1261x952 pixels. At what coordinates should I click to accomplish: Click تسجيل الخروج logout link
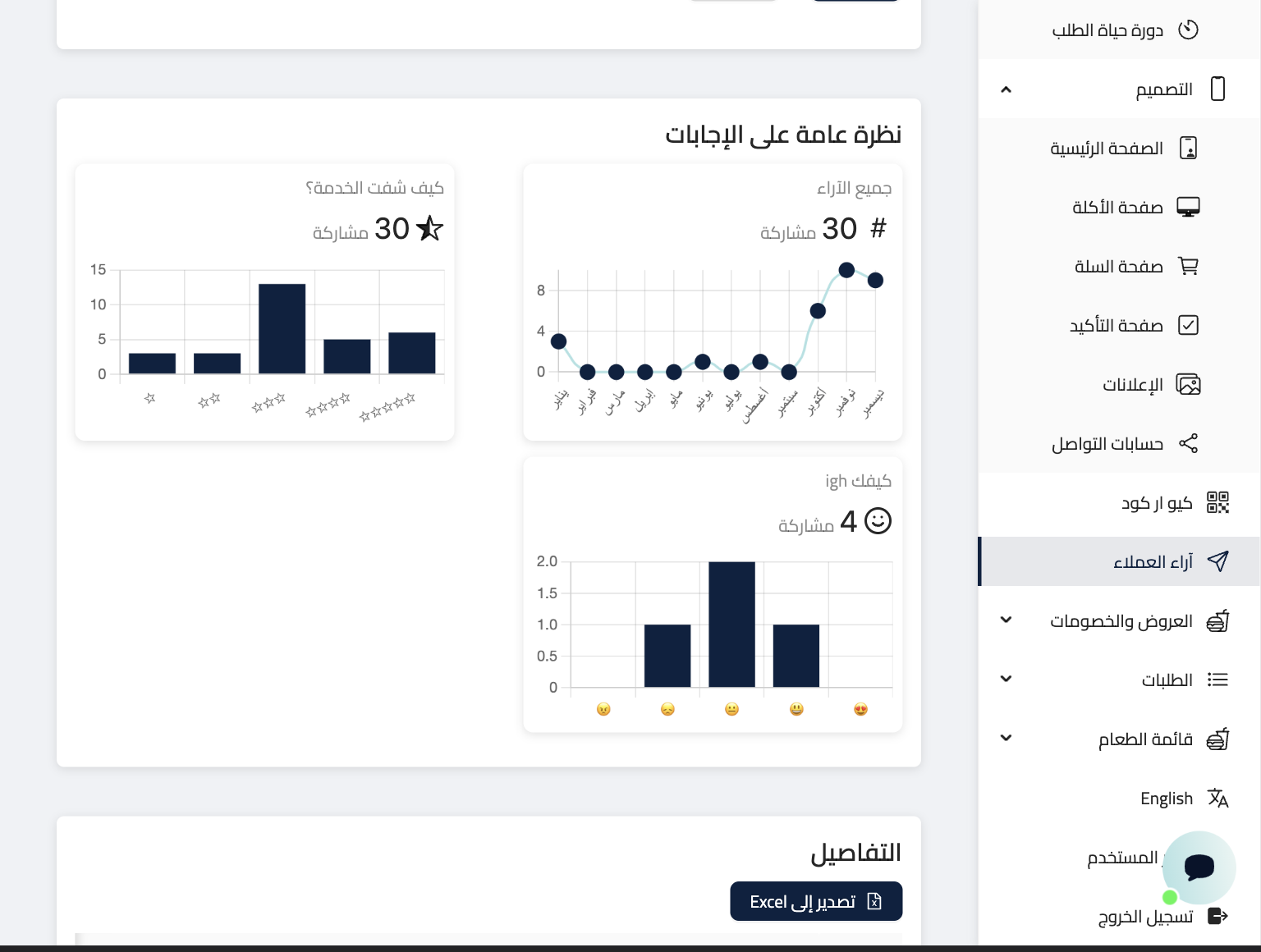(1145, 917)
